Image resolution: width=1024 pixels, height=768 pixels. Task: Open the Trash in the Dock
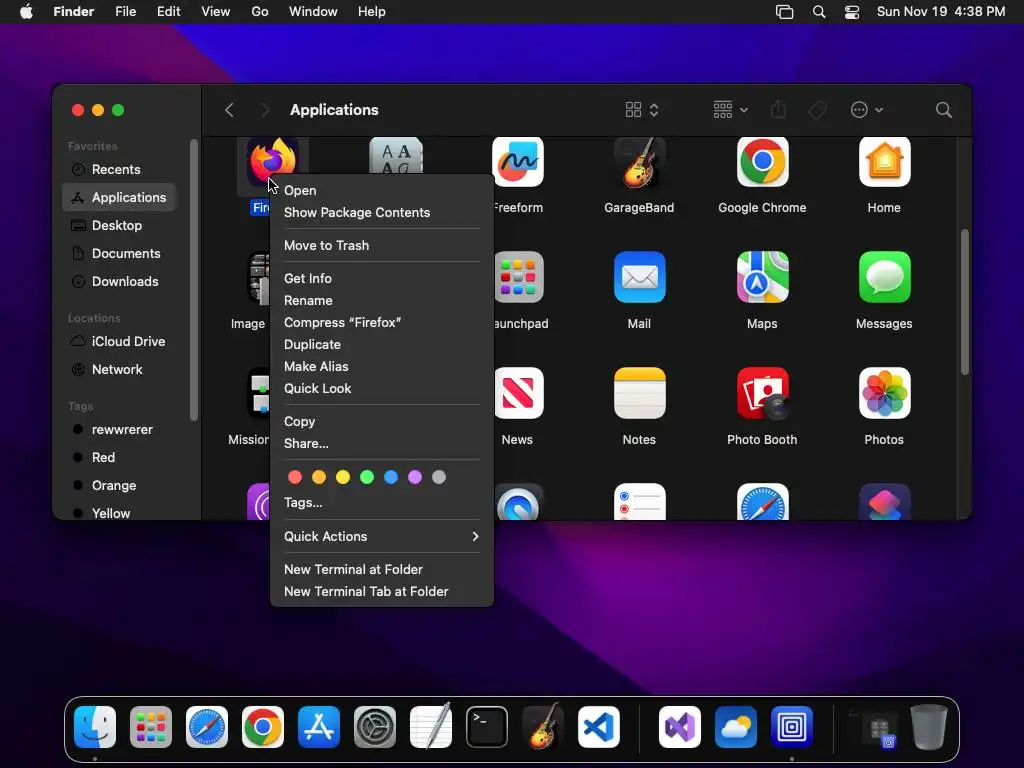pyautogui.click(x=929, y=727)
